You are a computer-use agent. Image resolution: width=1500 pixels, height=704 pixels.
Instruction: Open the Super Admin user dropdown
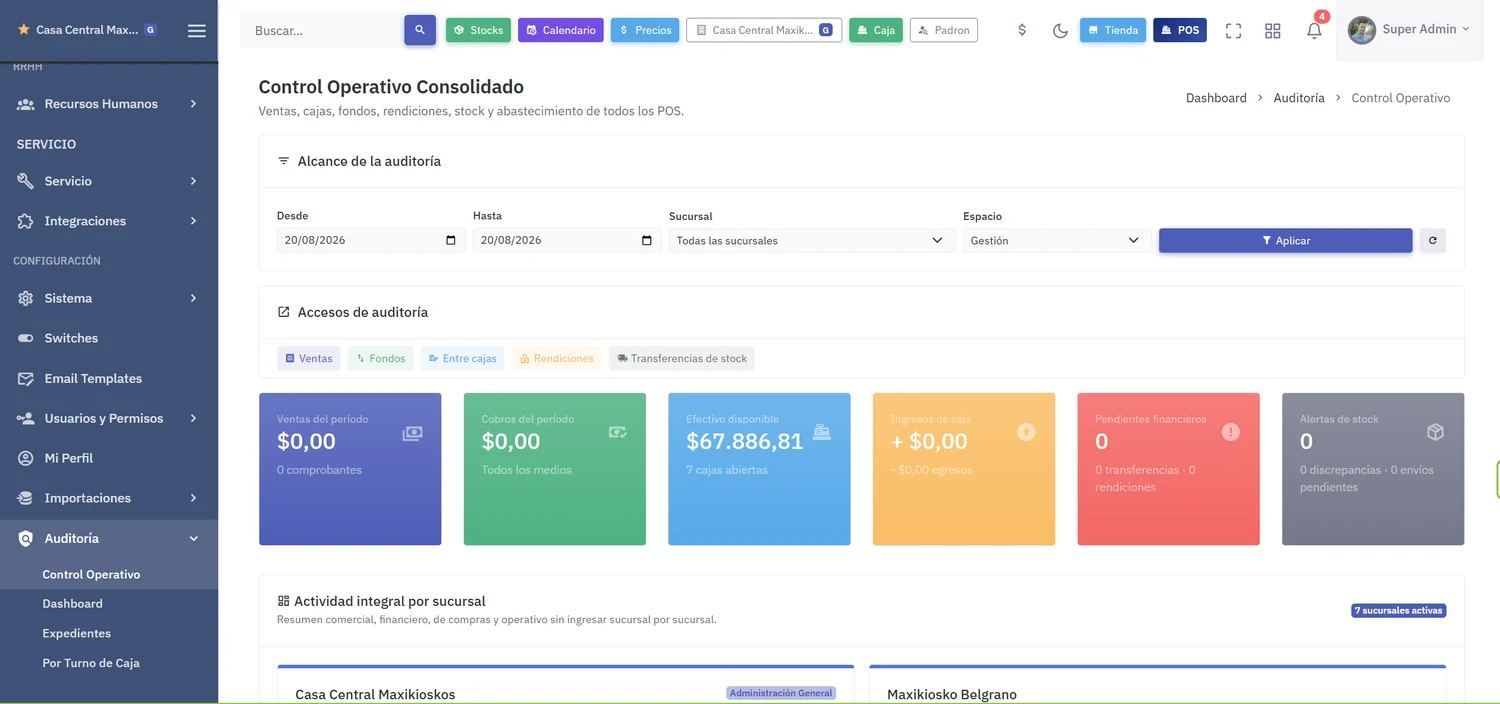[x=1409, y=30]
